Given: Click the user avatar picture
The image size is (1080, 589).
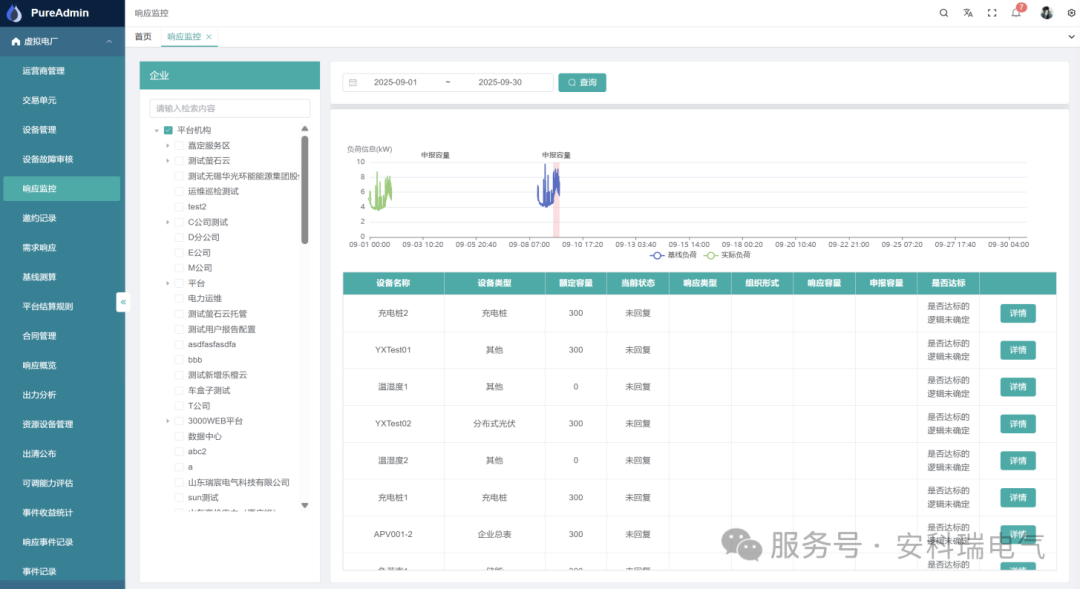Looking at the screenshot, I should (1046, 13).
